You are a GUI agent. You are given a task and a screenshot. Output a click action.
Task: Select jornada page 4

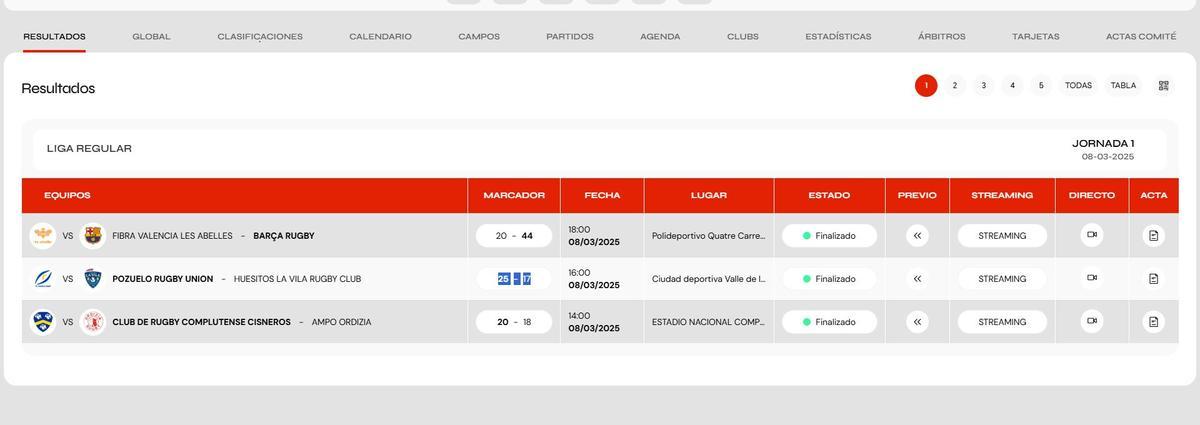1012,86
